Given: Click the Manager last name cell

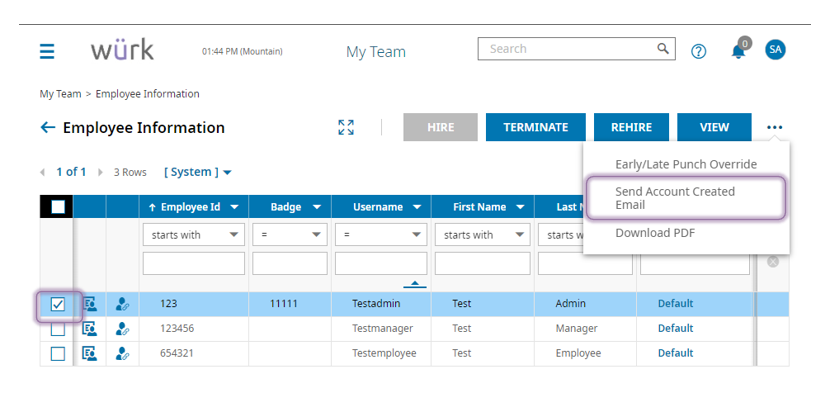Looking at the screenshot, I should point(576,328).
